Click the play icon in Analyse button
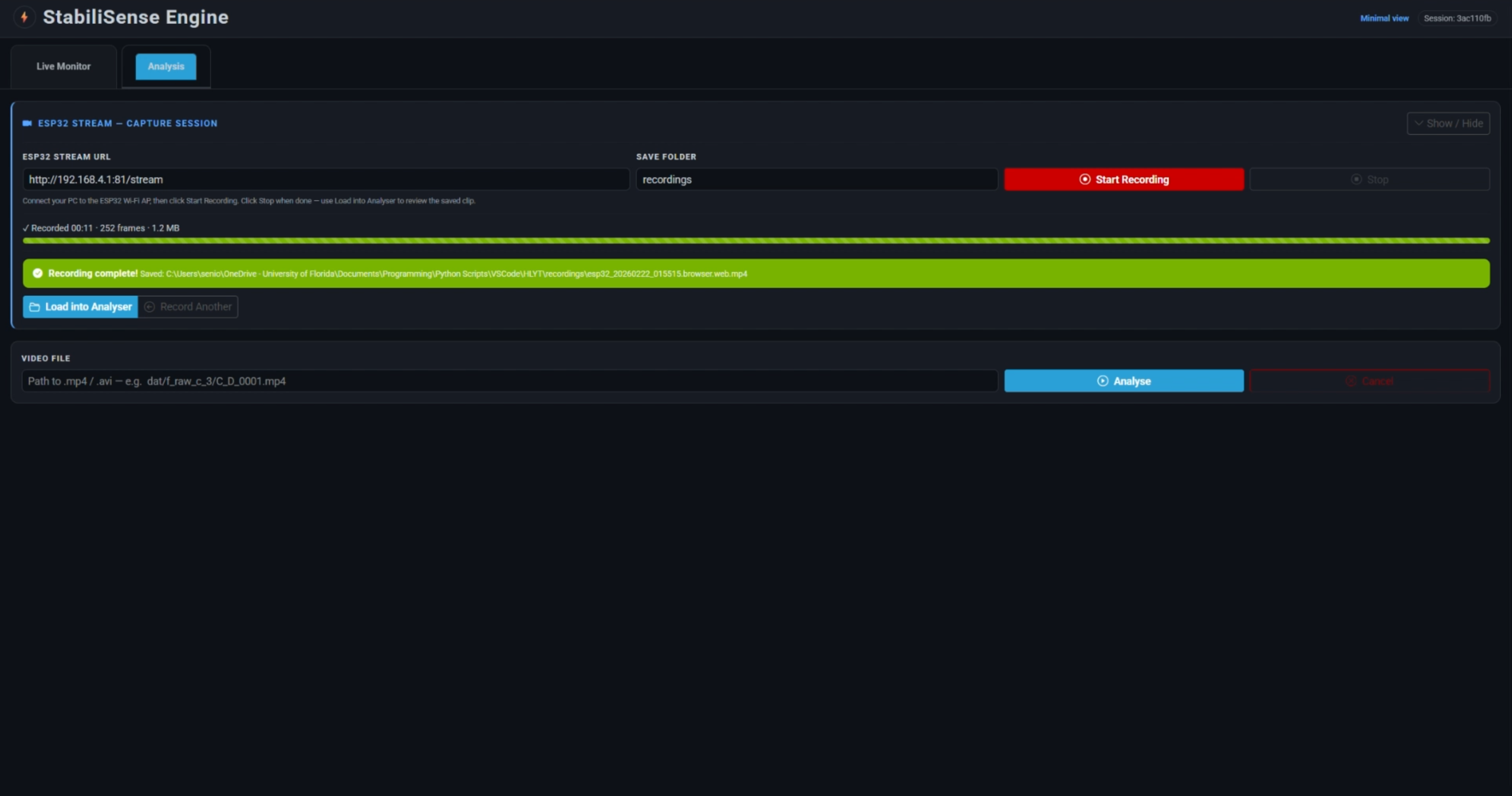Viewport: 1512px width, 796px height. coord(1102,381)
